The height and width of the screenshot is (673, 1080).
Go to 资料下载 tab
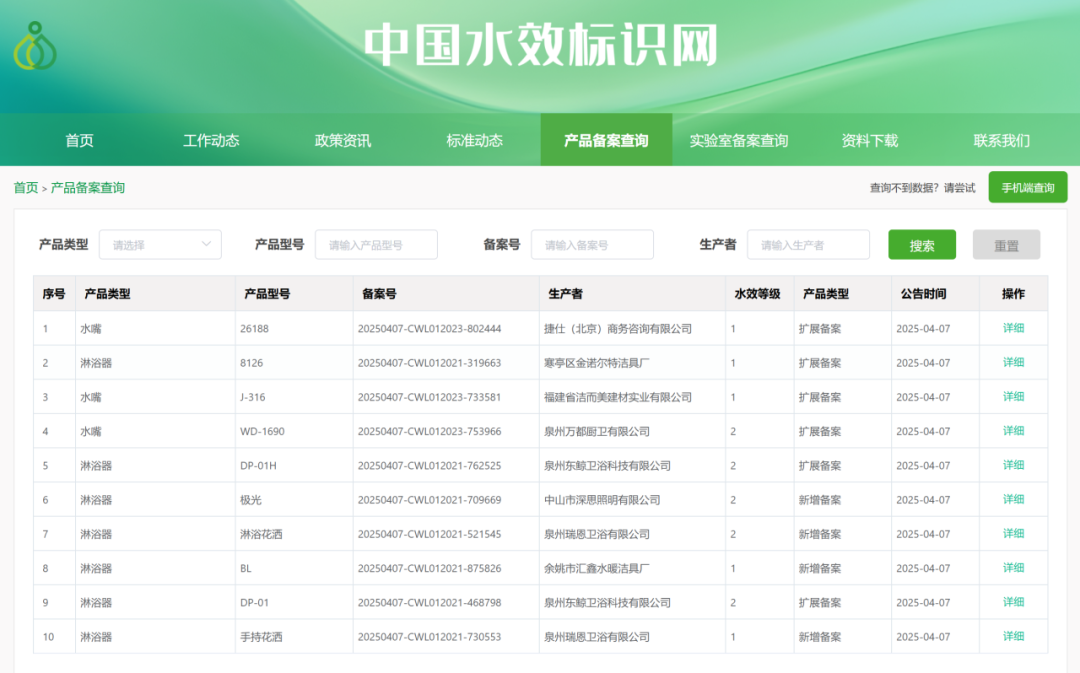tap(869, 141)
